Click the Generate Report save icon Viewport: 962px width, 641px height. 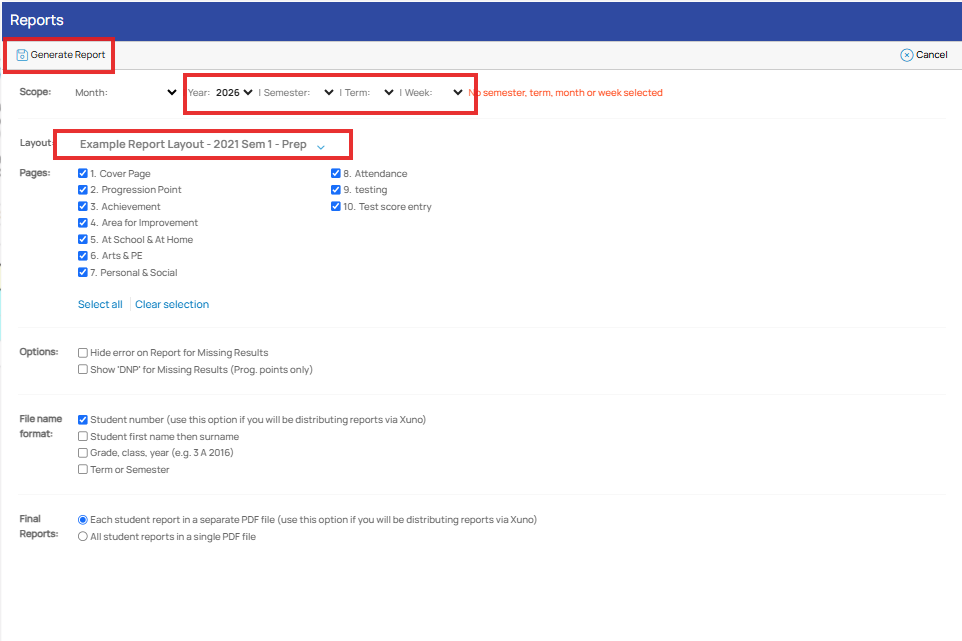point(21,55)
